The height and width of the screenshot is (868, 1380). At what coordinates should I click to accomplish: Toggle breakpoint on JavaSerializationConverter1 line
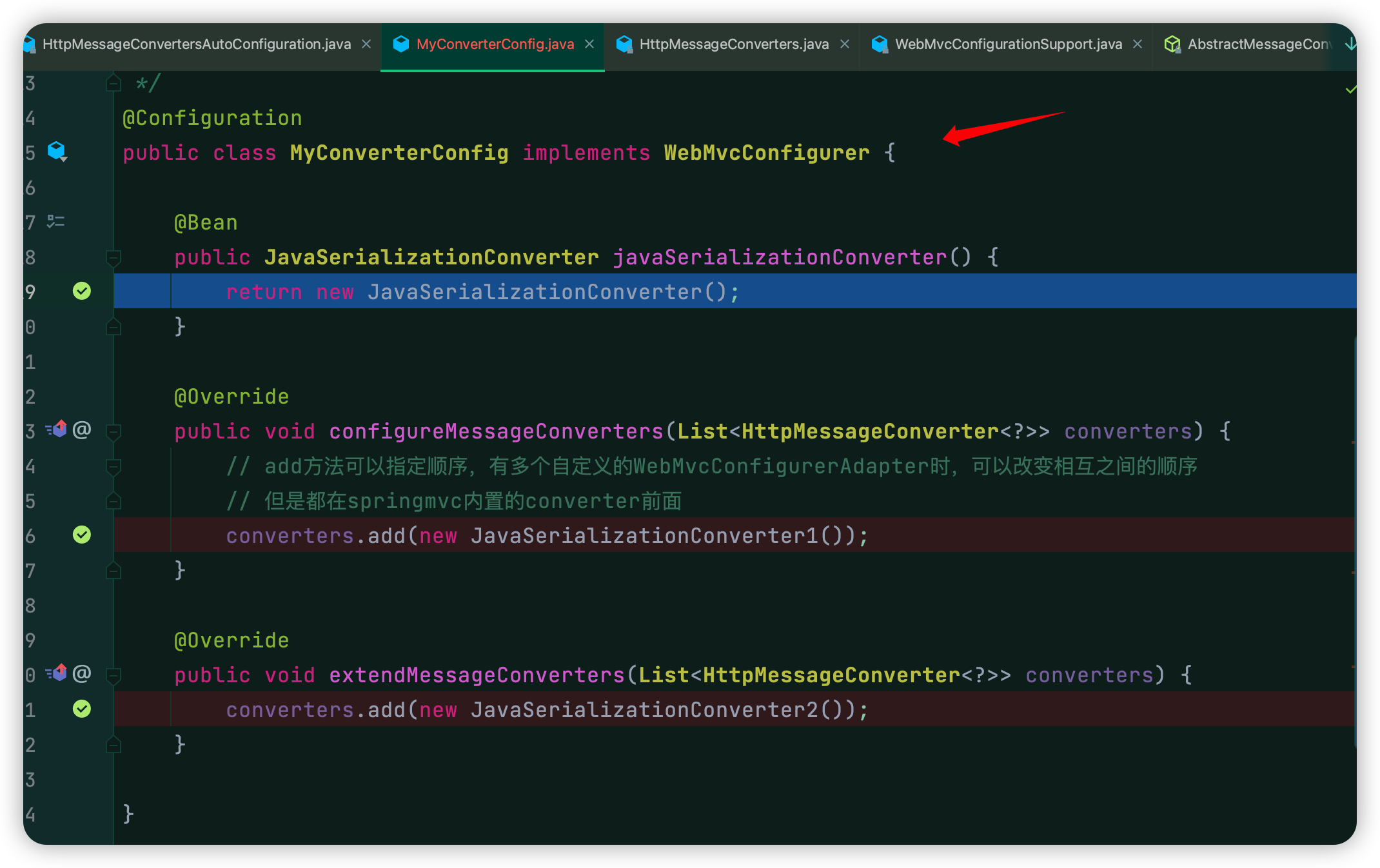82,535
